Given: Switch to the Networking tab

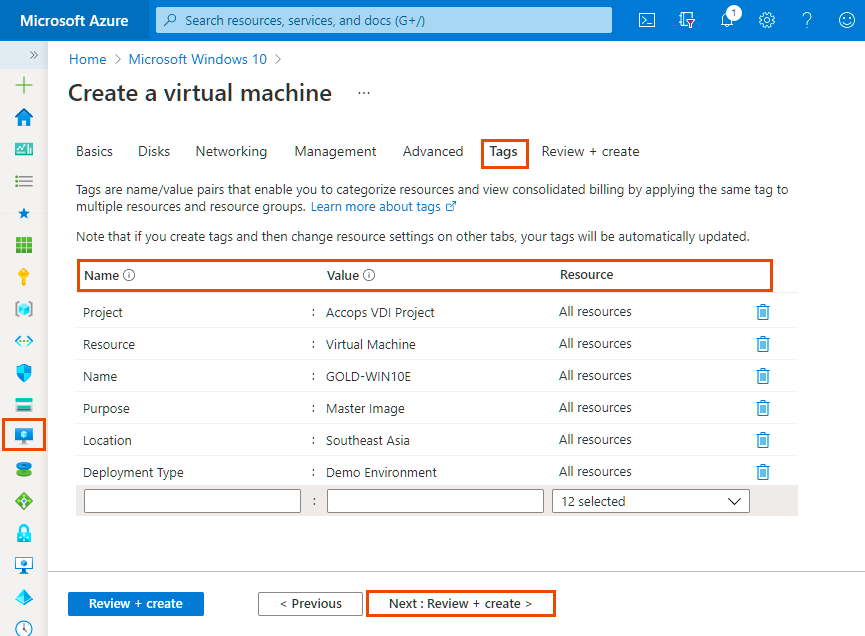Looking at the screenshot, I should point(231,152).
